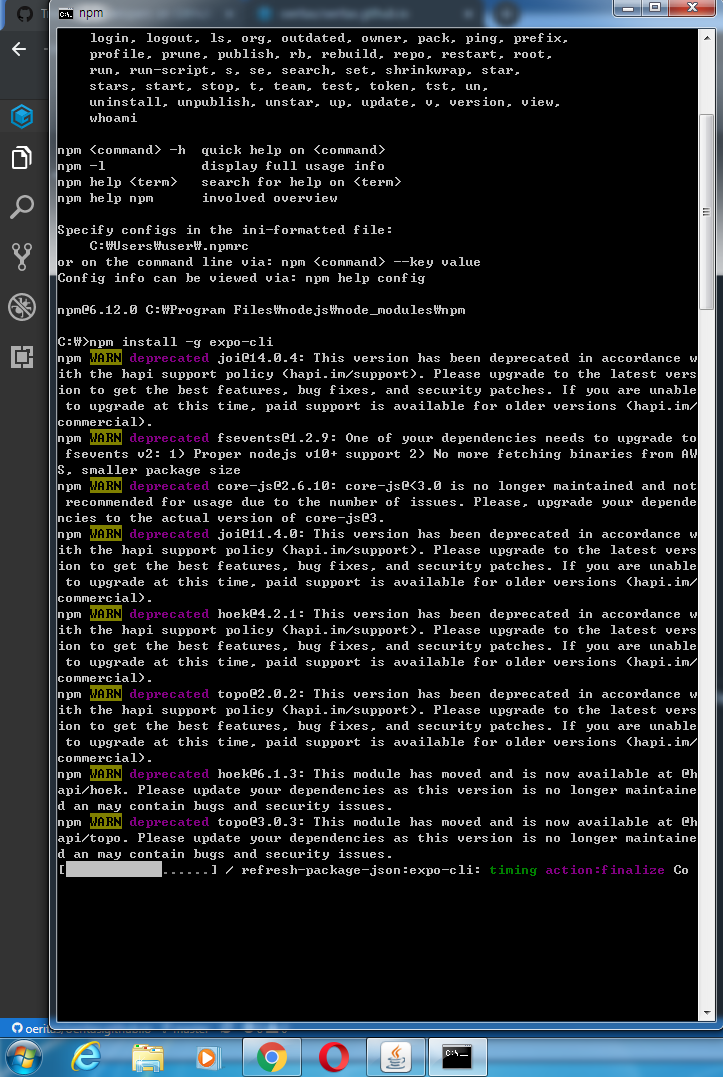723x1077 pixels.
Task: Click the 'topo@3.0.3' warning text
Action: (377, 838)
